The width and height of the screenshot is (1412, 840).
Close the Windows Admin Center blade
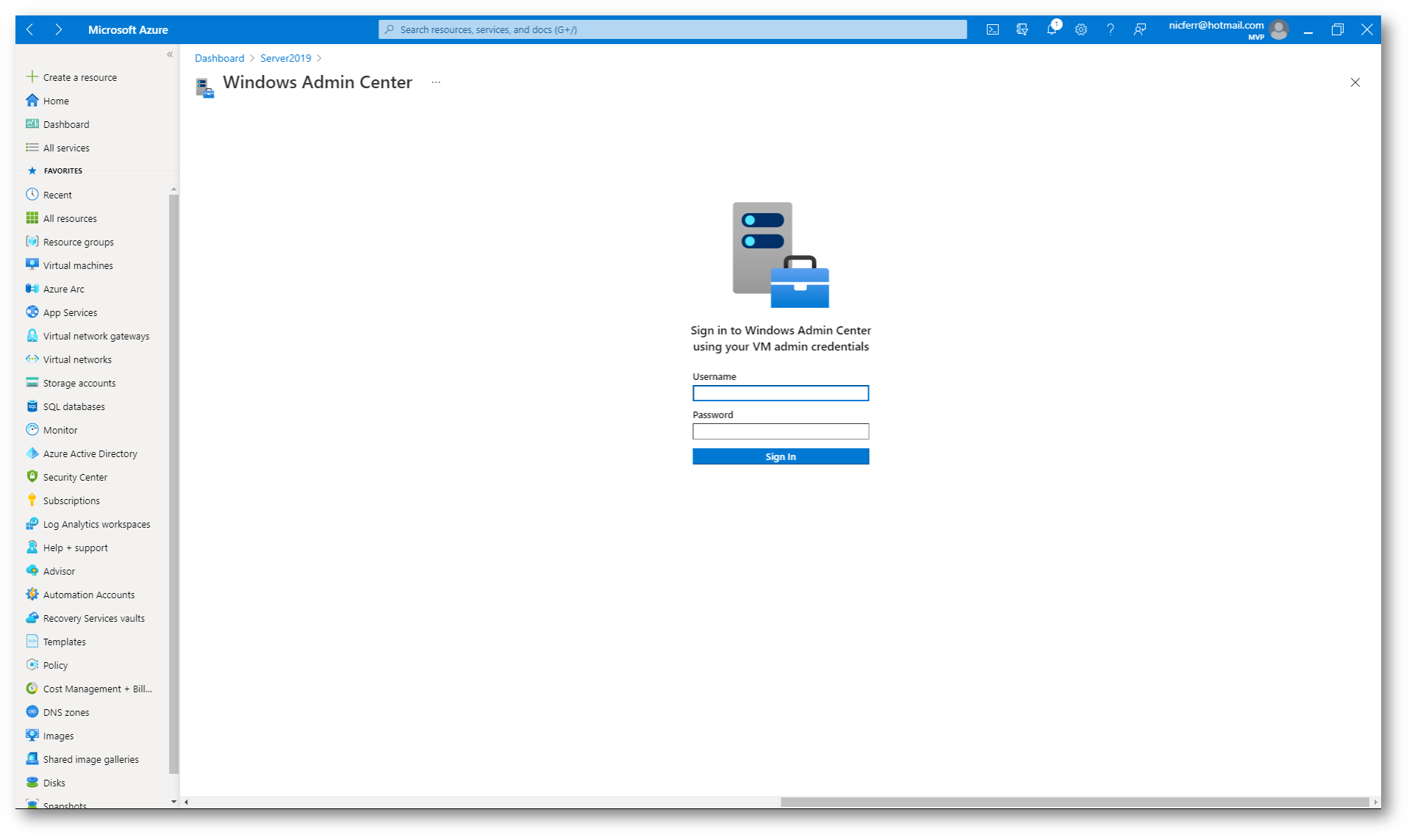[x=1355, y=82]
